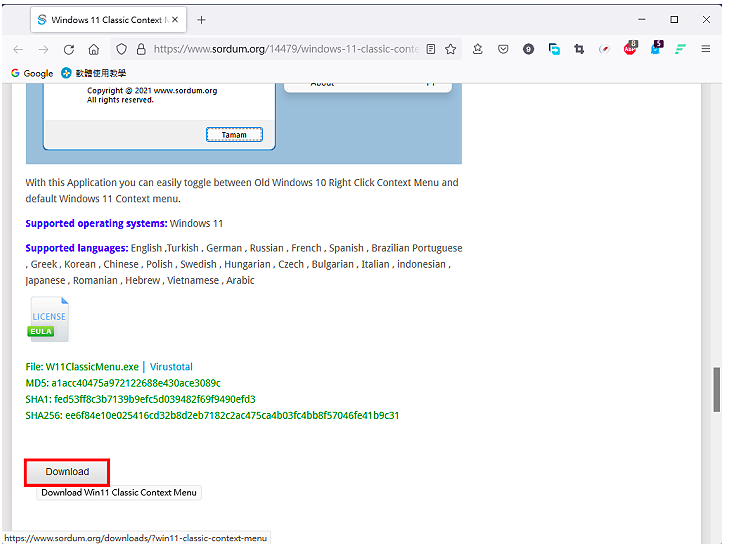Click the Tamam button in the screenshot
Viewport: 733px width, 544px height.
[234, 135]
